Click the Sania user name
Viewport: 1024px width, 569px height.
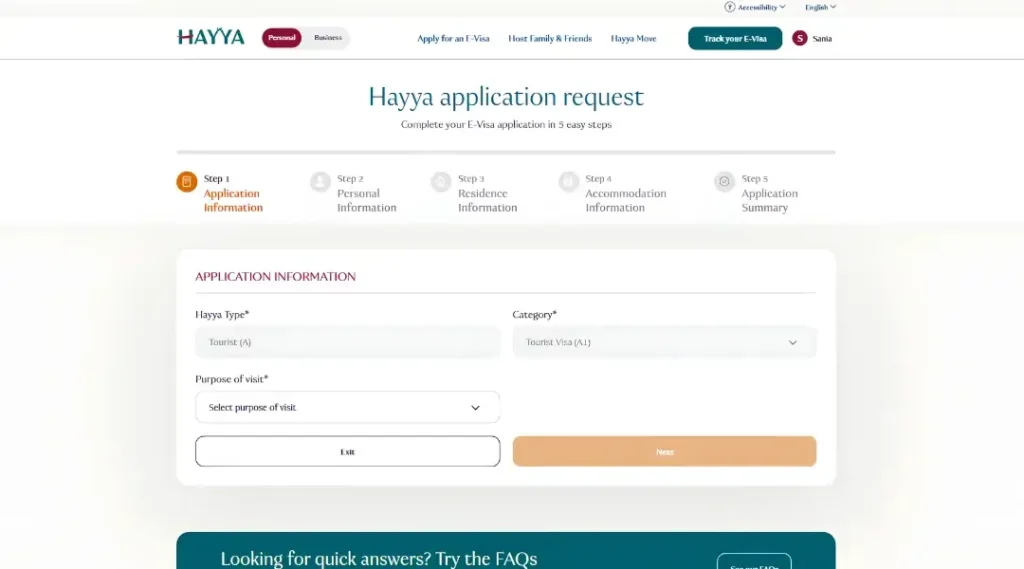pyautogui.click(x=822, y=39)
